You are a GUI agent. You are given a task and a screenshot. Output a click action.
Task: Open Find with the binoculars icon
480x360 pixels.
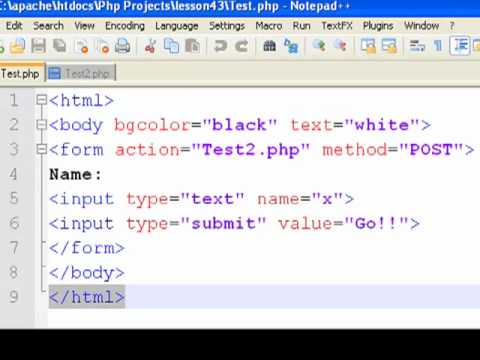click(x=270, y=46)
